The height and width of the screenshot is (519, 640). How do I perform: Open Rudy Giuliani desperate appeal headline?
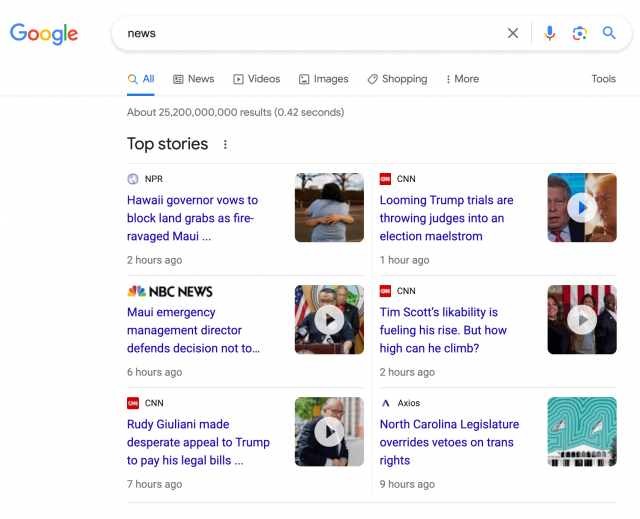click(x=198, y=442)
